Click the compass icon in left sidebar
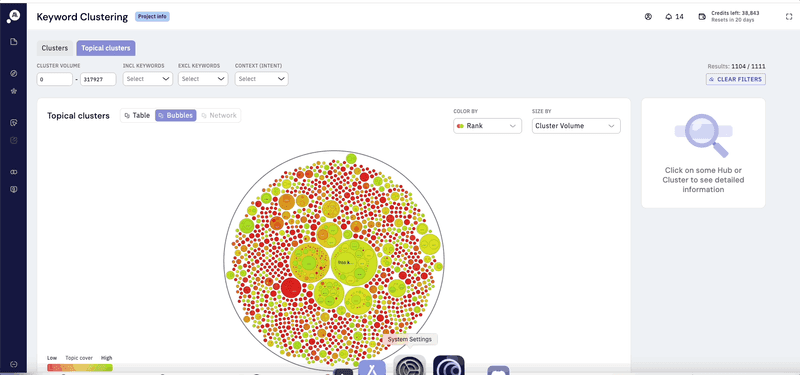800x375 pixels. (x=14, y=73)
